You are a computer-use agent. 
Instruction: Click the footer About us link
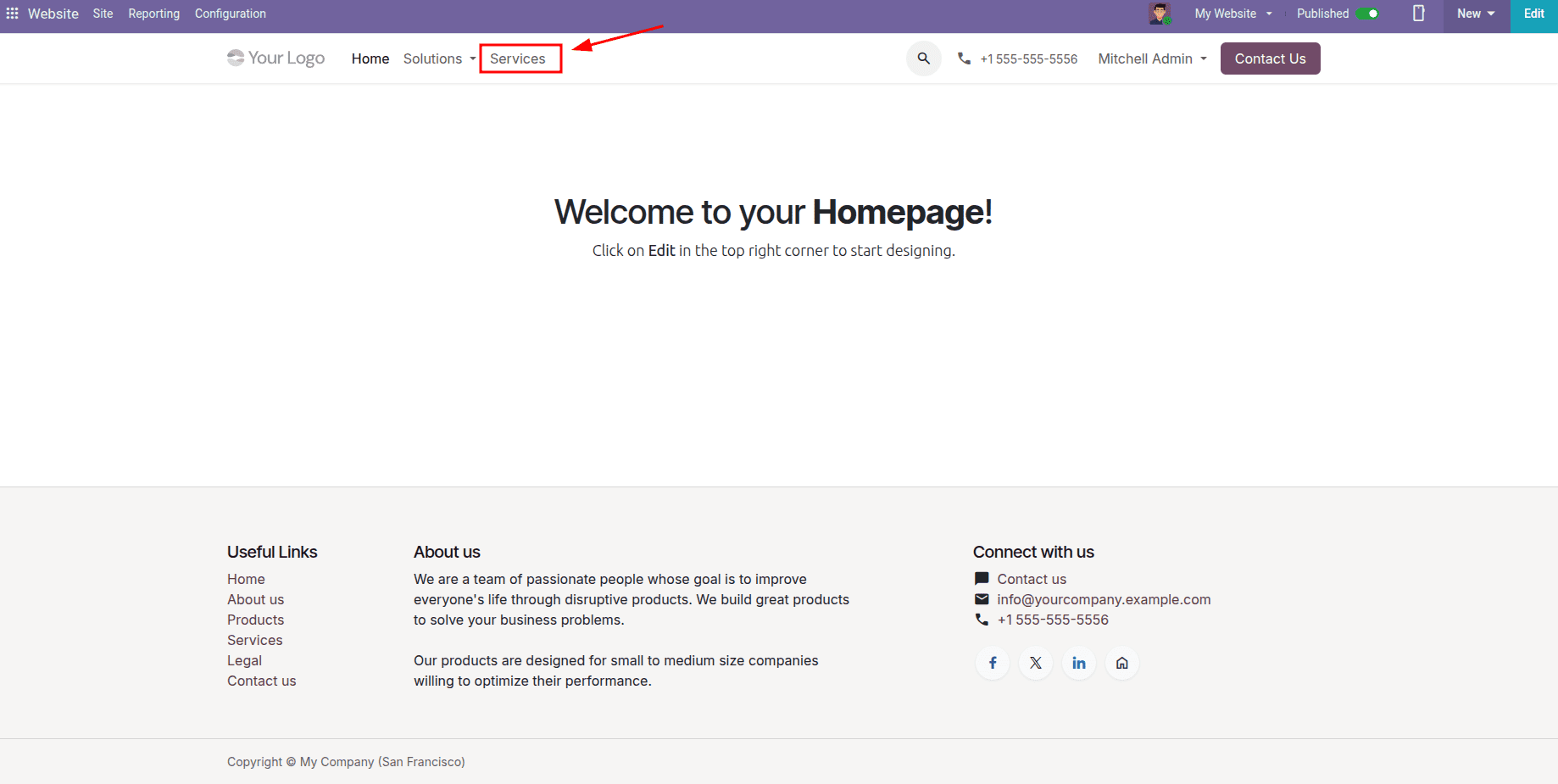point(255,599)
